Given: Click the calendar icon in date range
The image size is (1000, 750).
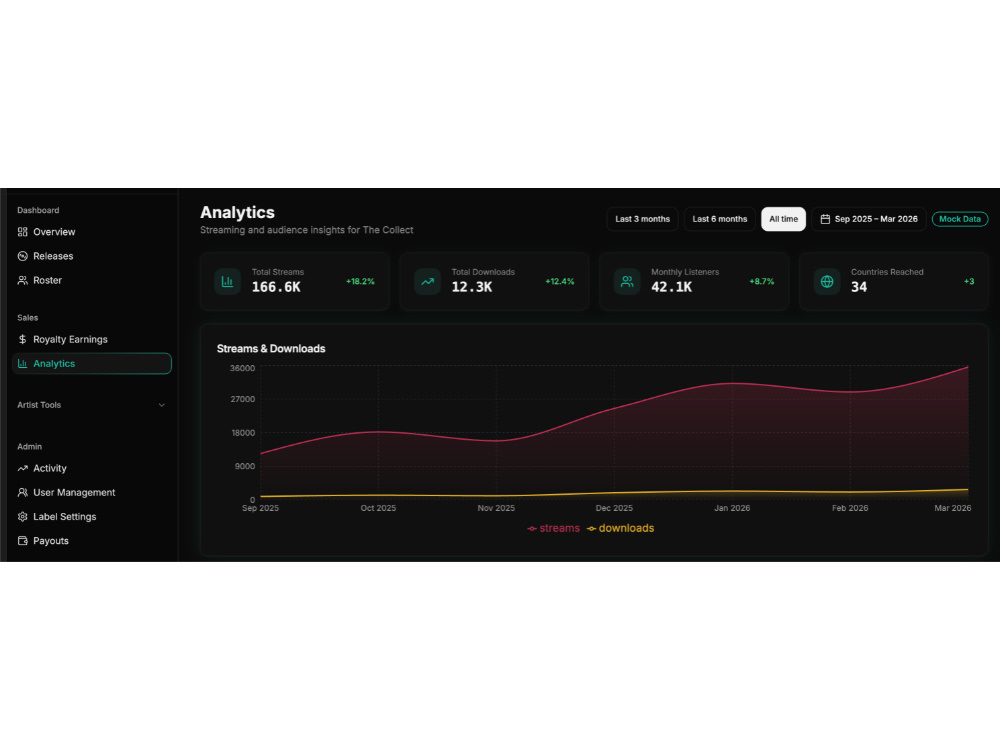Looking at the screenshot, I should pos(825,219).
